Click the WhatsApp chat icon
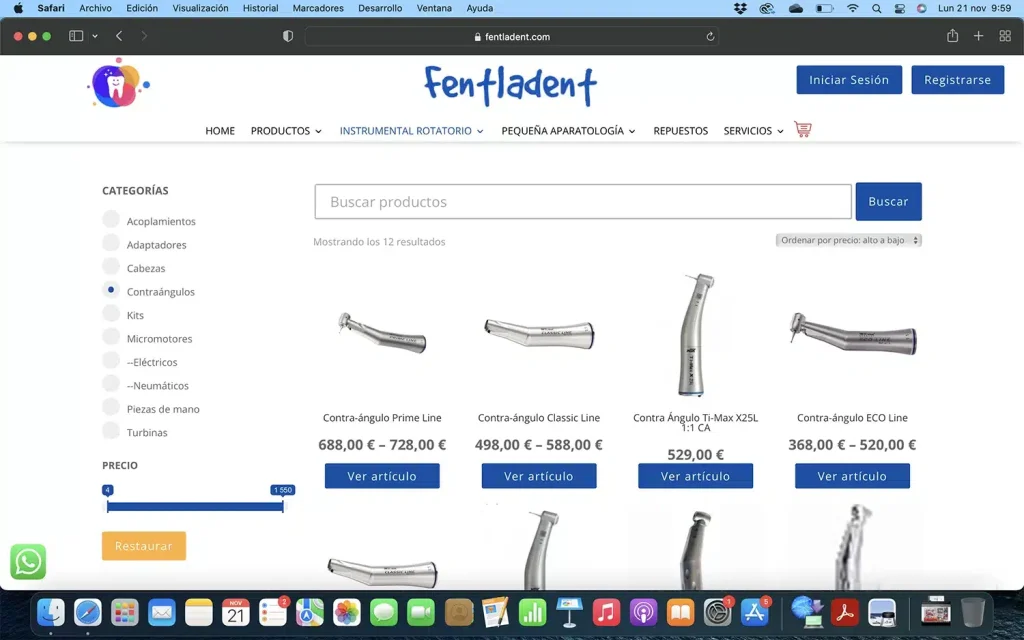 click(28, 562)
